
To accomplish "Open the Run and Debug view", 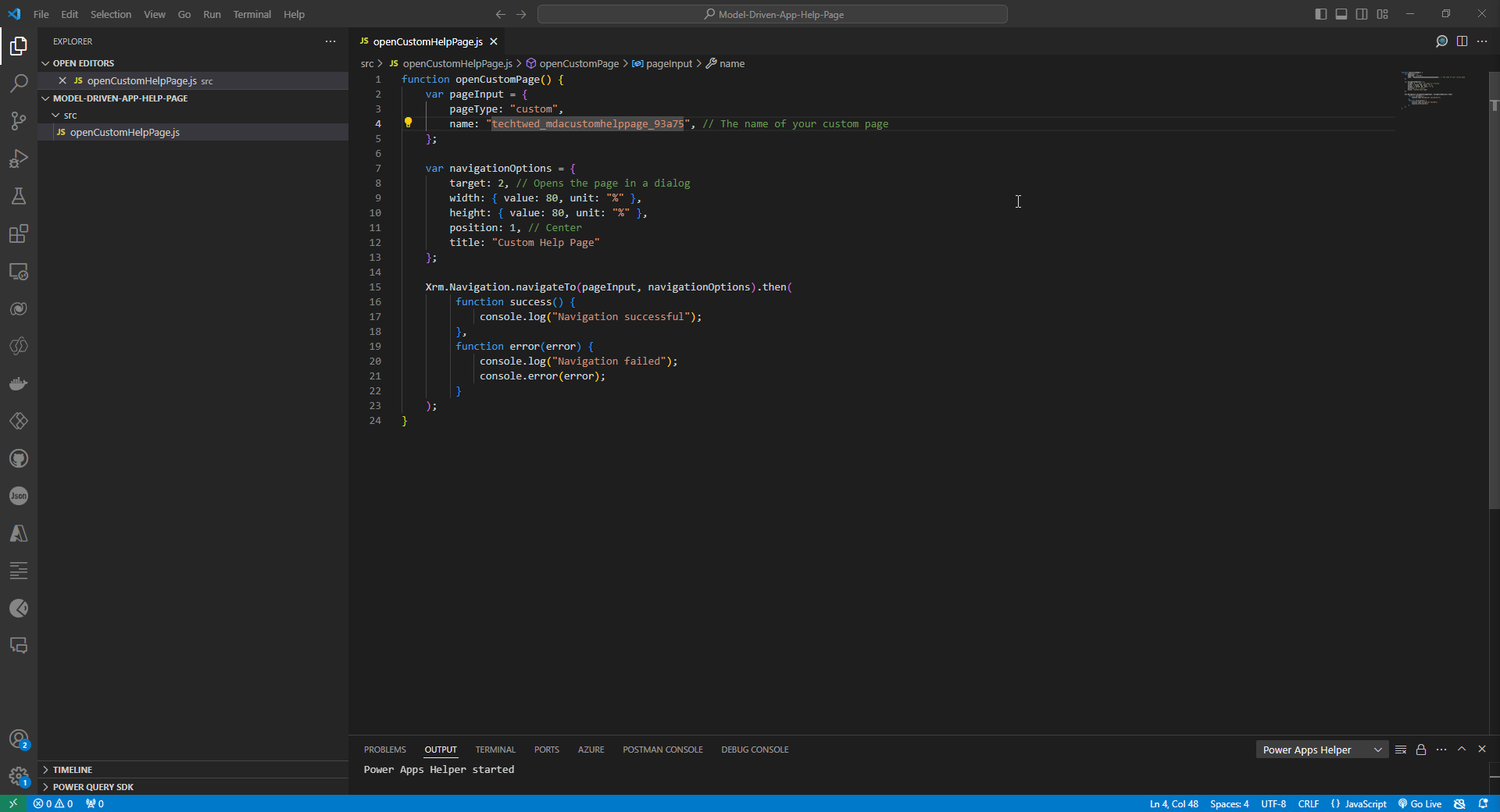I will click(x=19, y=158).
